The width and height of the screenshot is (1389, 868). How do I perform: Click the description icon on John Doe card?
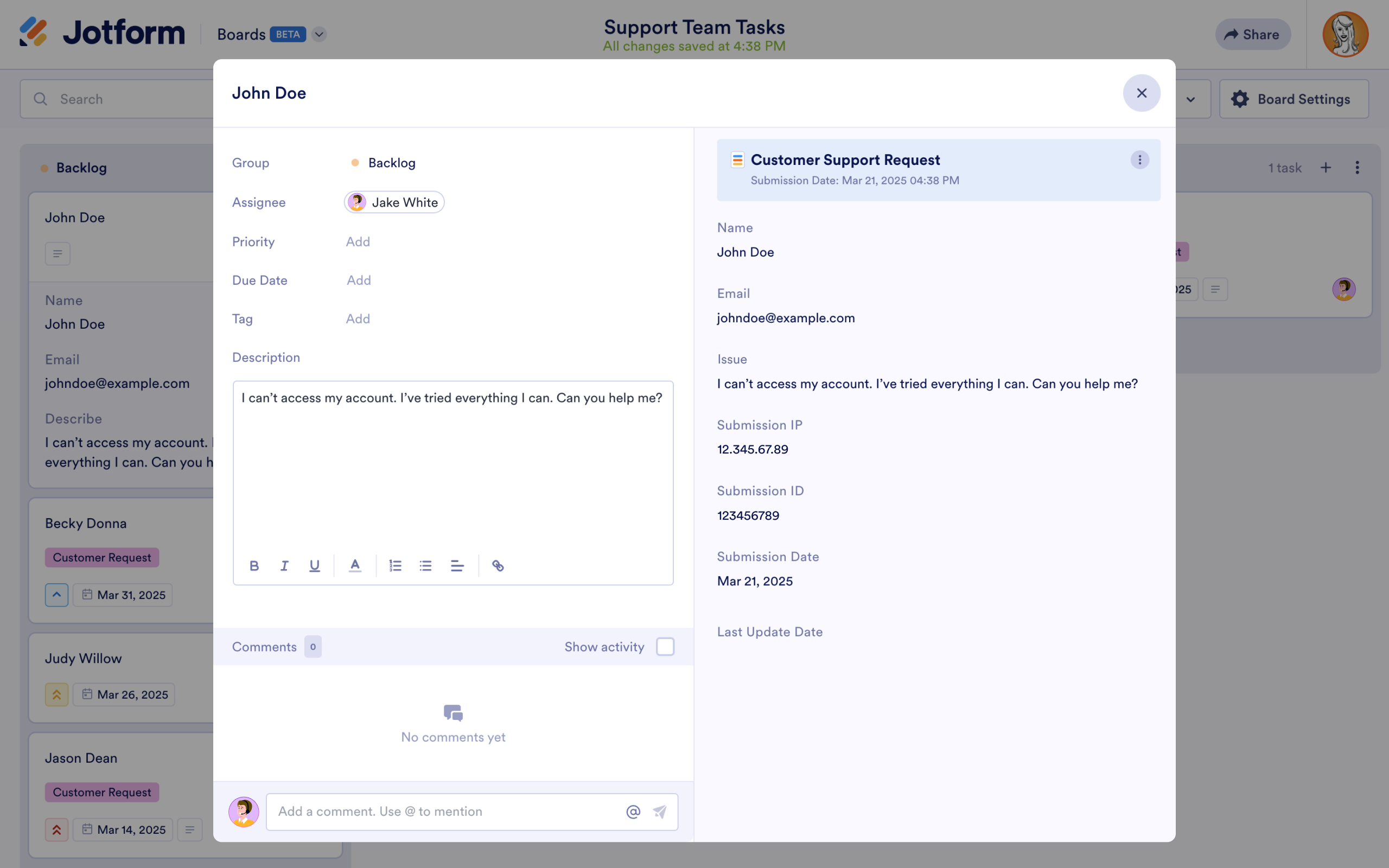(58, 254)
